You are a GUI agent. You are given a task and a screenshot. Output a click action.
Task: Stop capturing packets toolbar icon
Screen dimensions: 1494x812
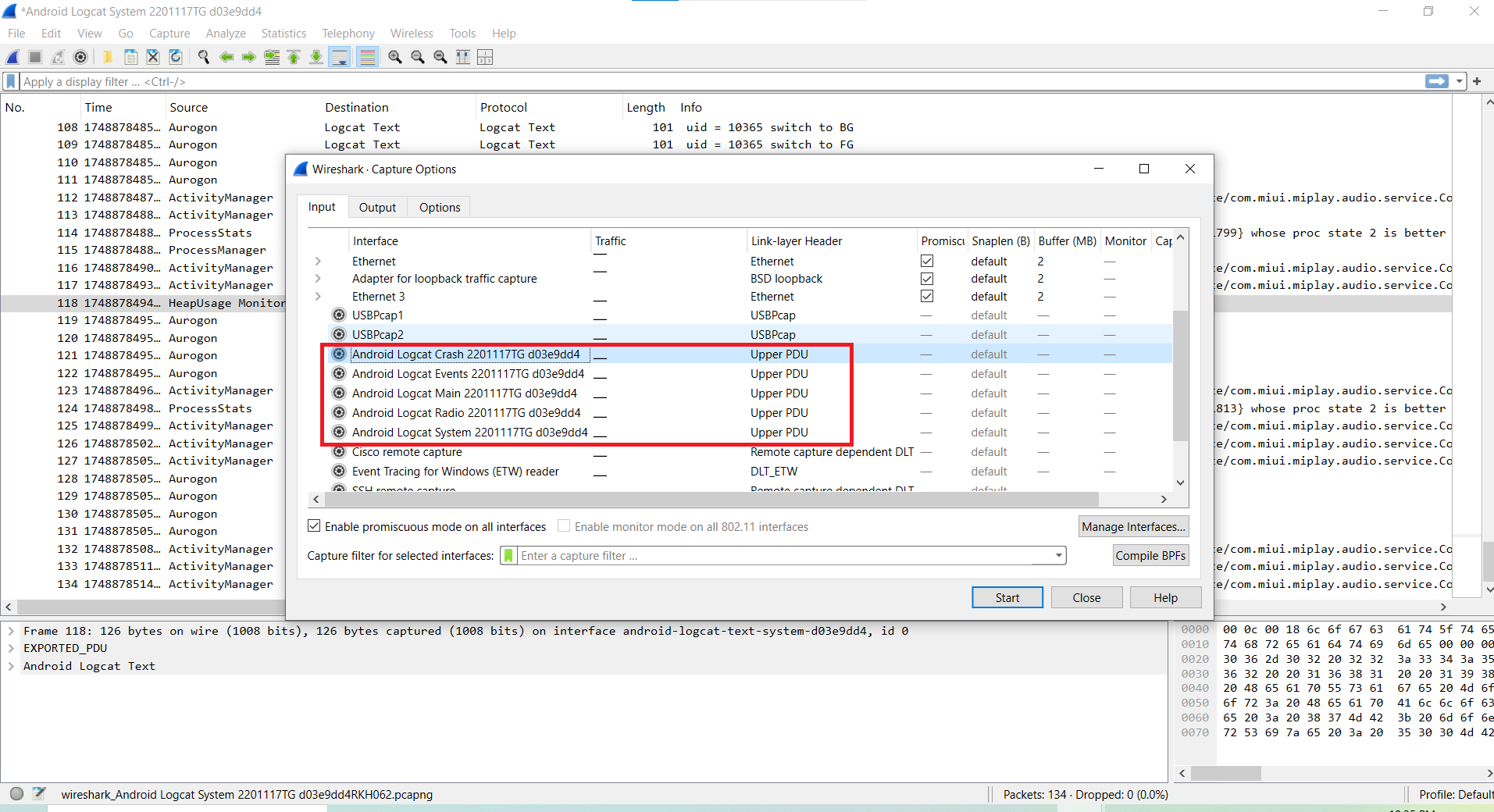(35, 57)
